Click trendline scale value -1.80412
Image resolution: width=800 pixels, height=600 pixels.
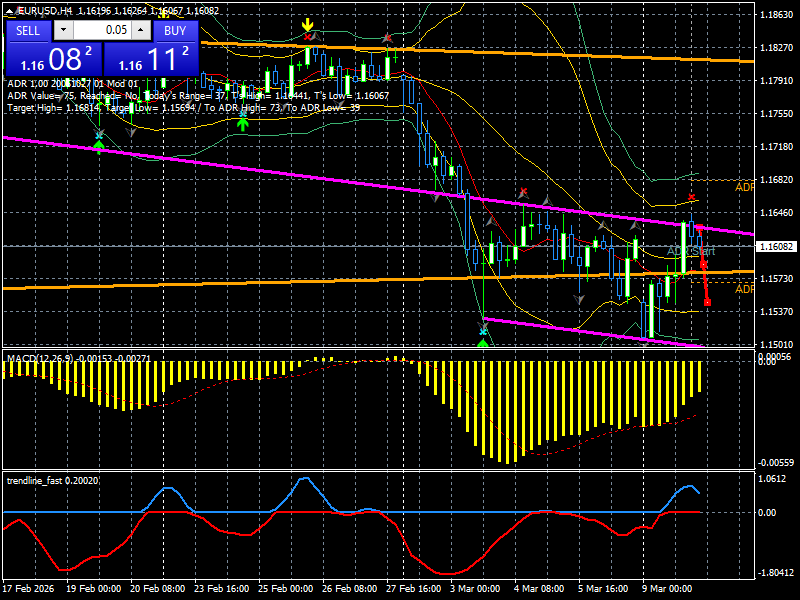(x=776, y=573)
